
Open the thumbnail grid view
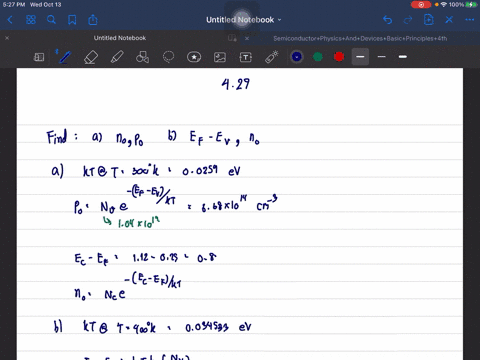click(31, 20)
